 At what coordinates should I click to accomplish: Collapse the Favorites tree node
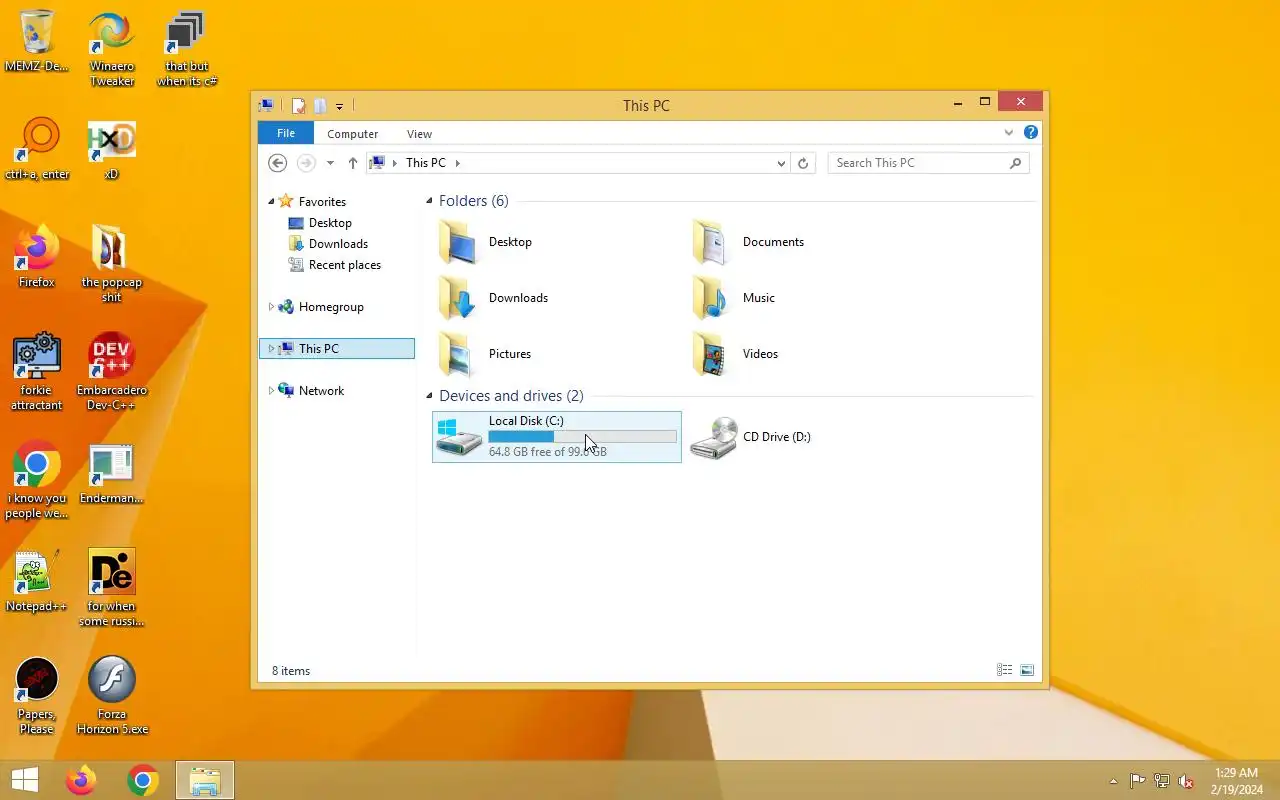tap(271, 201)
